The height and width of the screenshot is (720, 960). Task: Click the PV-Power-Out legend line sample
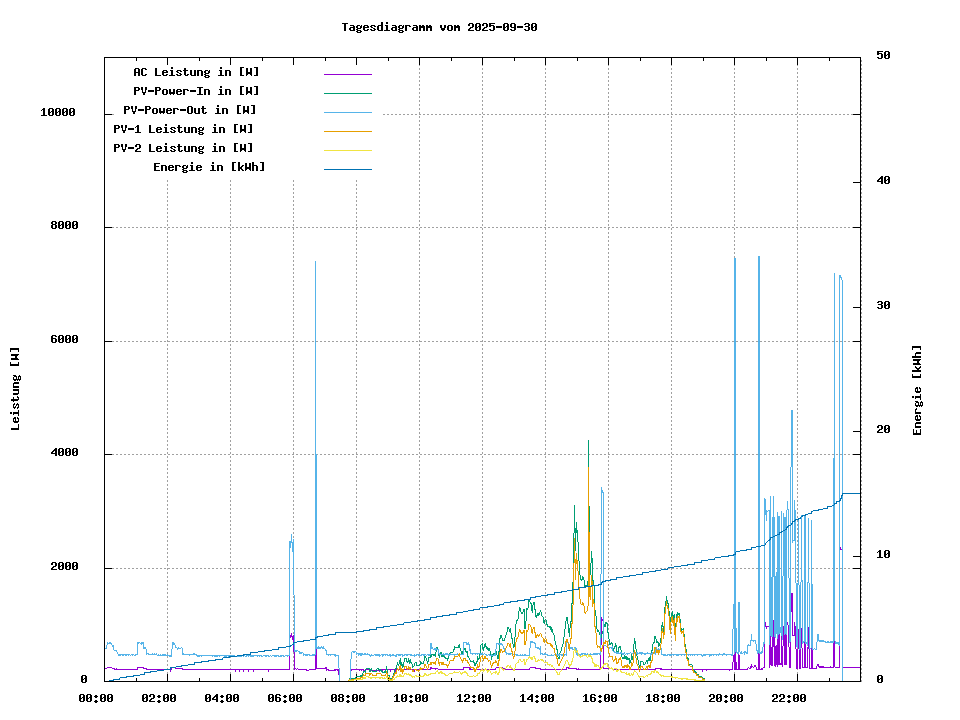pyautogui.click(x=347, y=112)
